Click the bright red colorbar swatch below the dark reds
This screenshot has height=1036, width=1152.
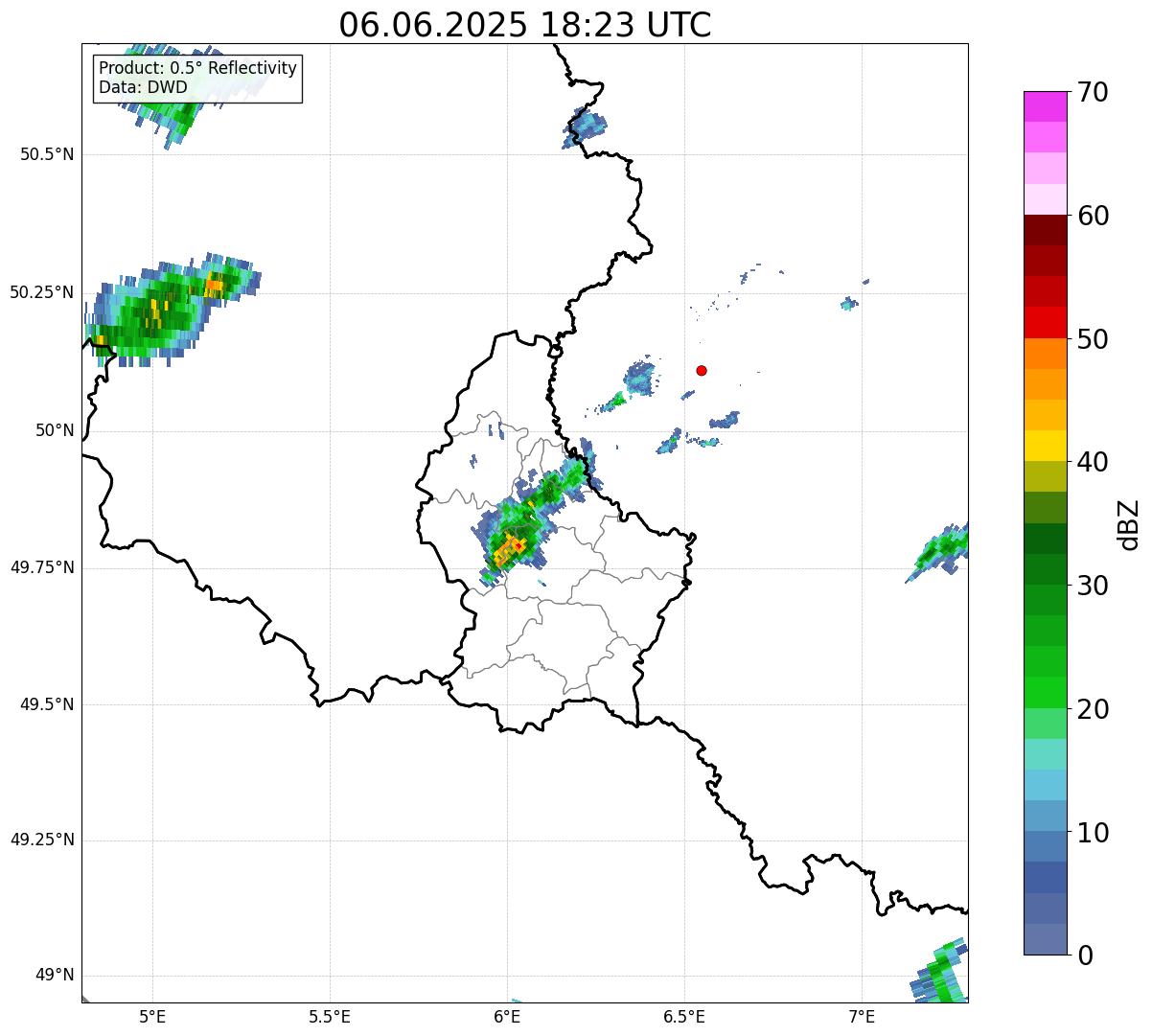tap(1046, 322)
